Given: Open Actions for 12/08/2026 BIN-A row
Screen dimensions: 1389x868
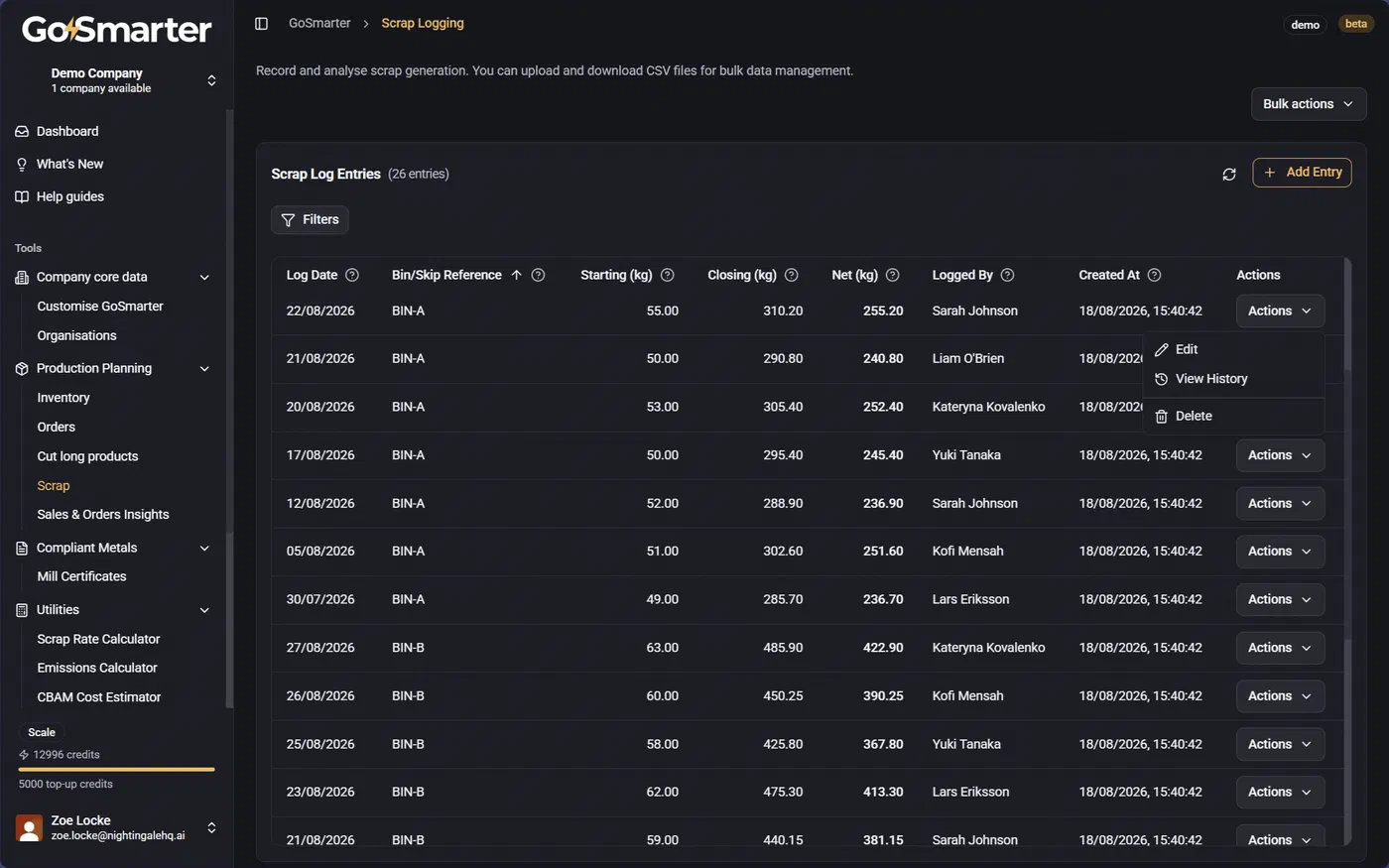Looking at the screenshot, I should coord(1280,504).
